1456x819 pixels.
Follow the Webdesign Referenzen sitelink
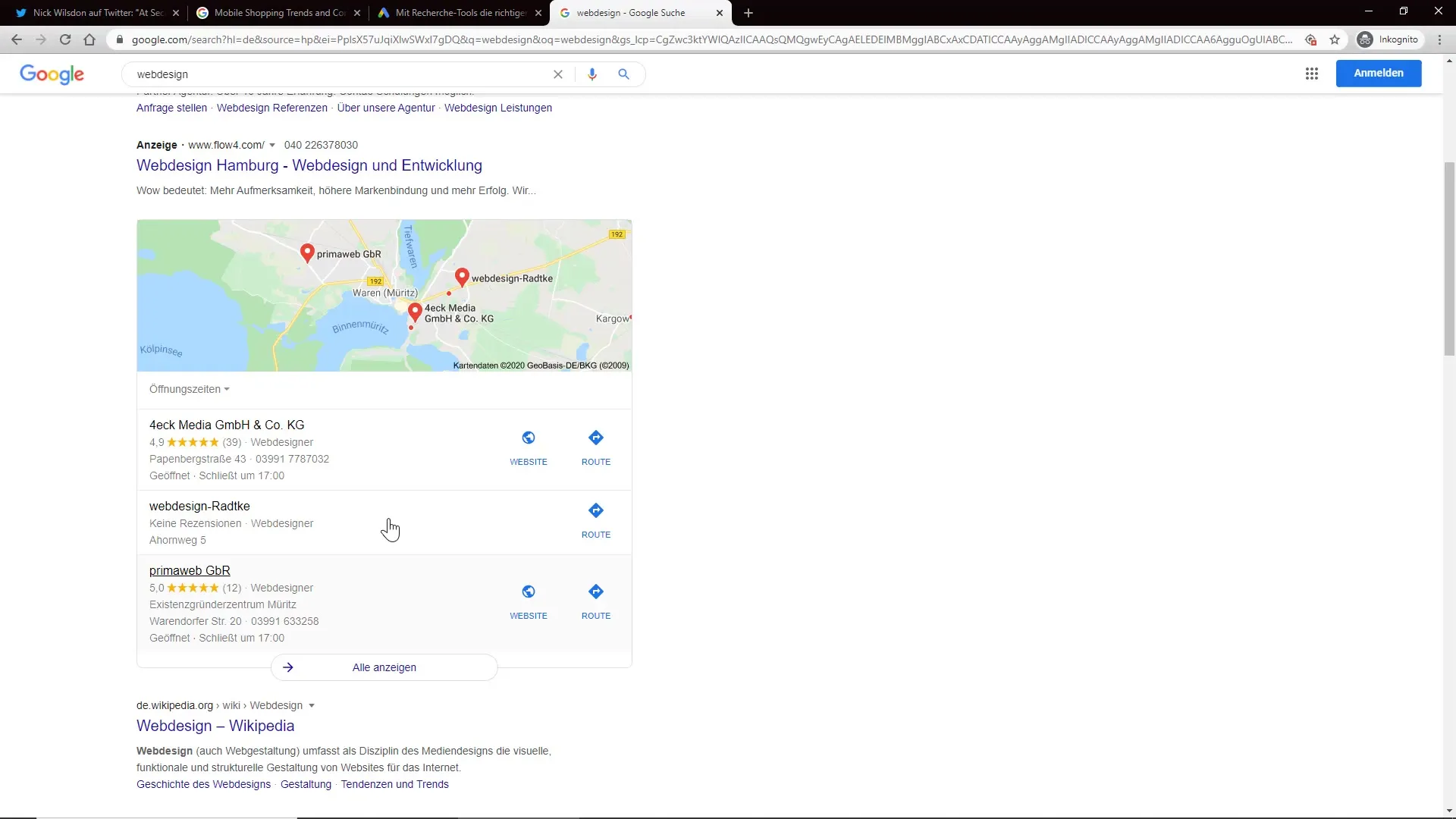(272, 108)
